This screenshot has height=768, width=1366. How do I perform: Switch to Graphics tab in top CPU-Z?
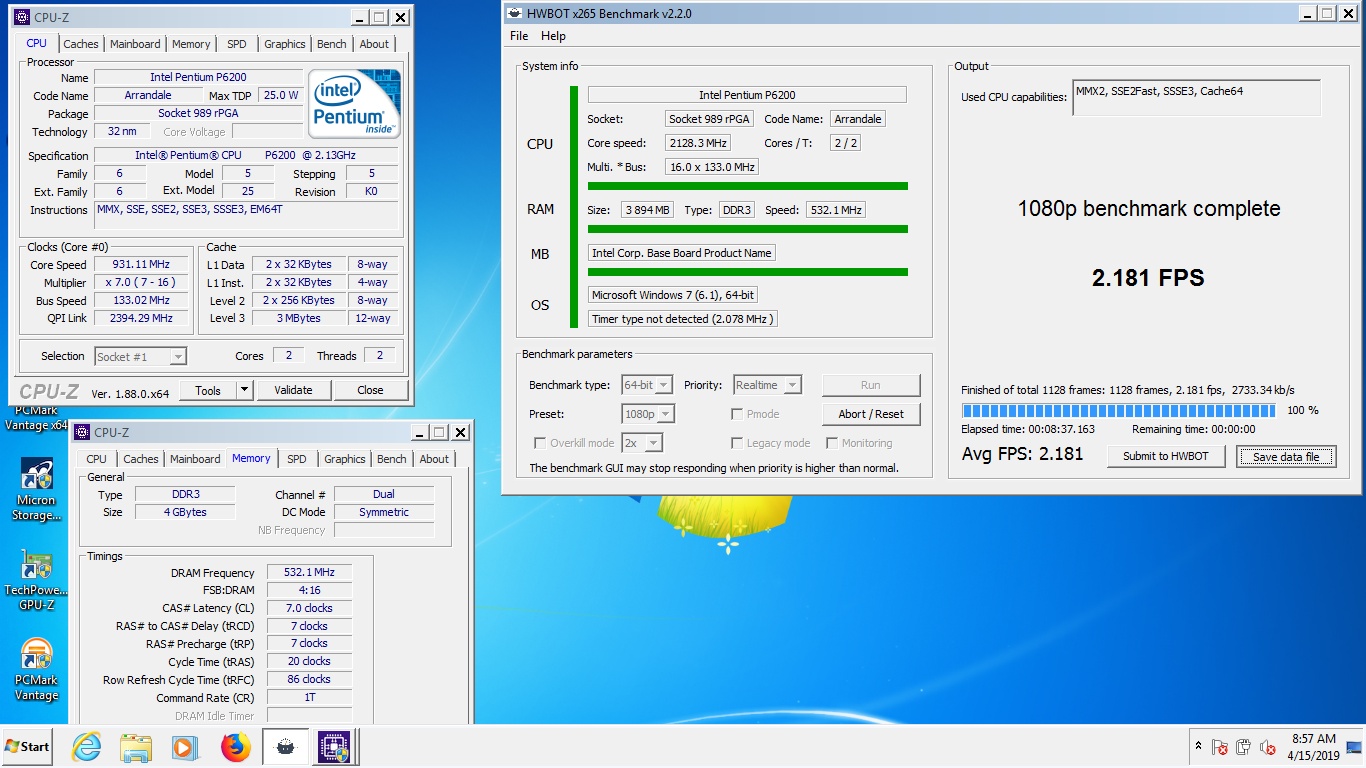285,44
